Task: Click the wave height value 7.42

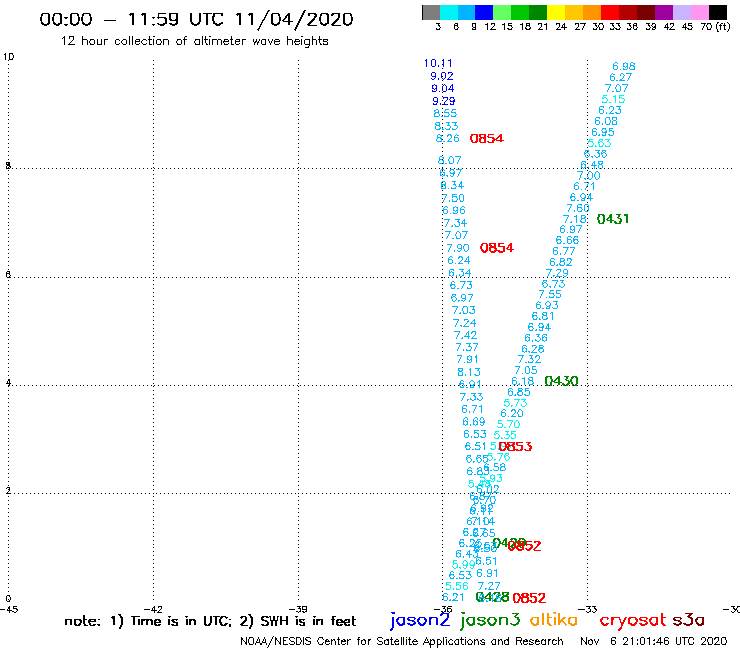Action: pyautogui.click(x=465, y=335)
